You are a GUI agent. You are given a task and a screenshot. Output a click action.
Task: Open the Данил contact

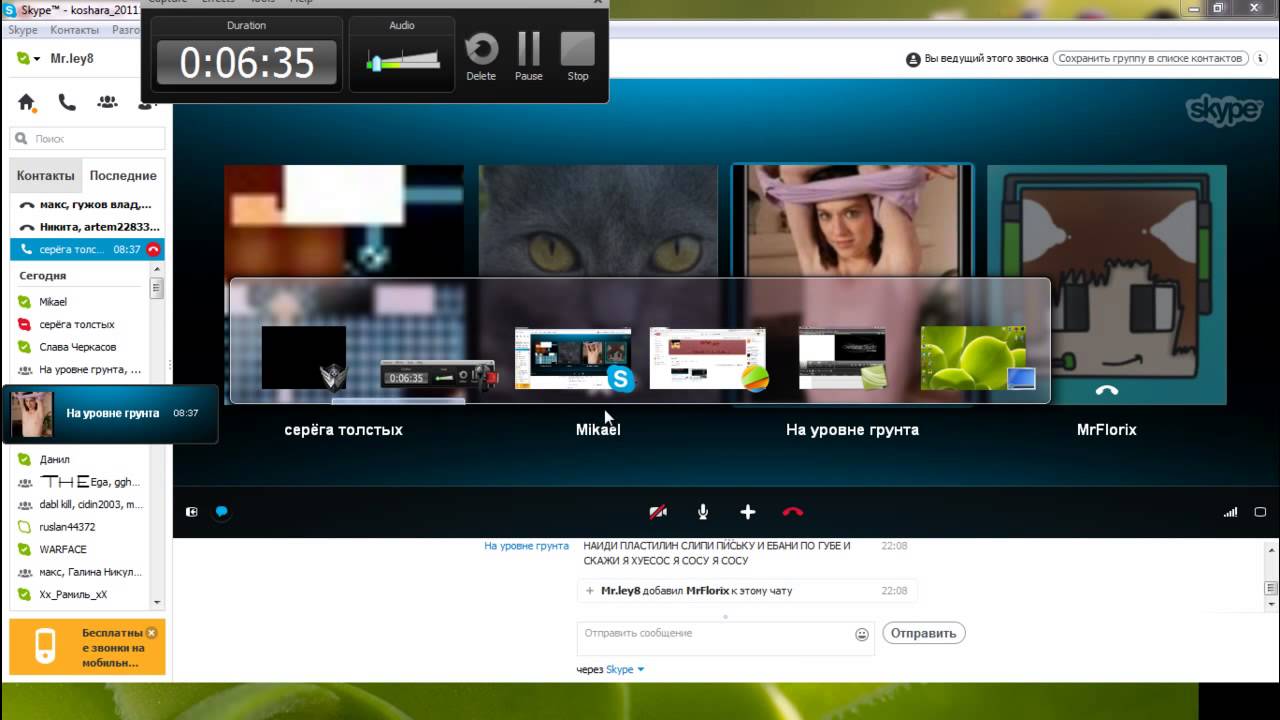pyautogui.click(x=80, y=459)
